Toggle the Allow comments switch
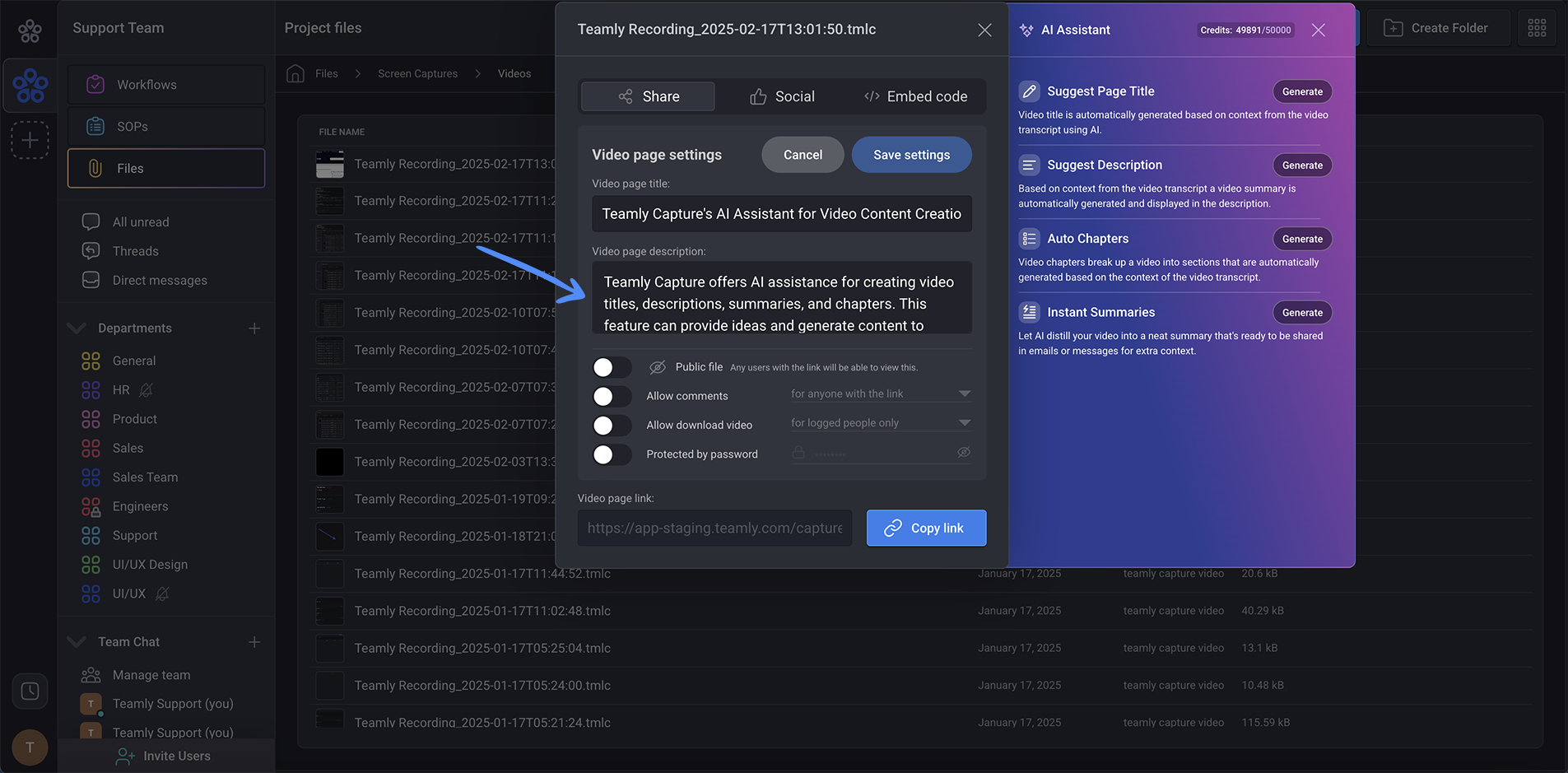This screenshot has width=1568, height=773. click(x=612, y=397)
